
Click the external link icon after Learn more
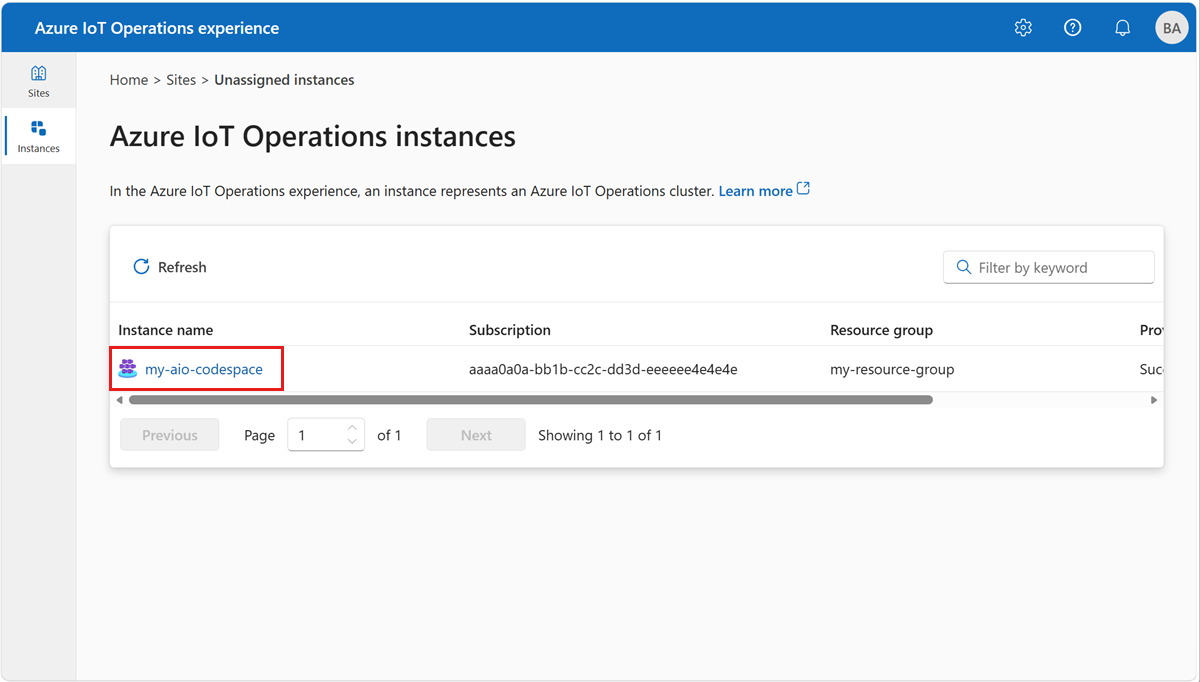coord(803,189)
